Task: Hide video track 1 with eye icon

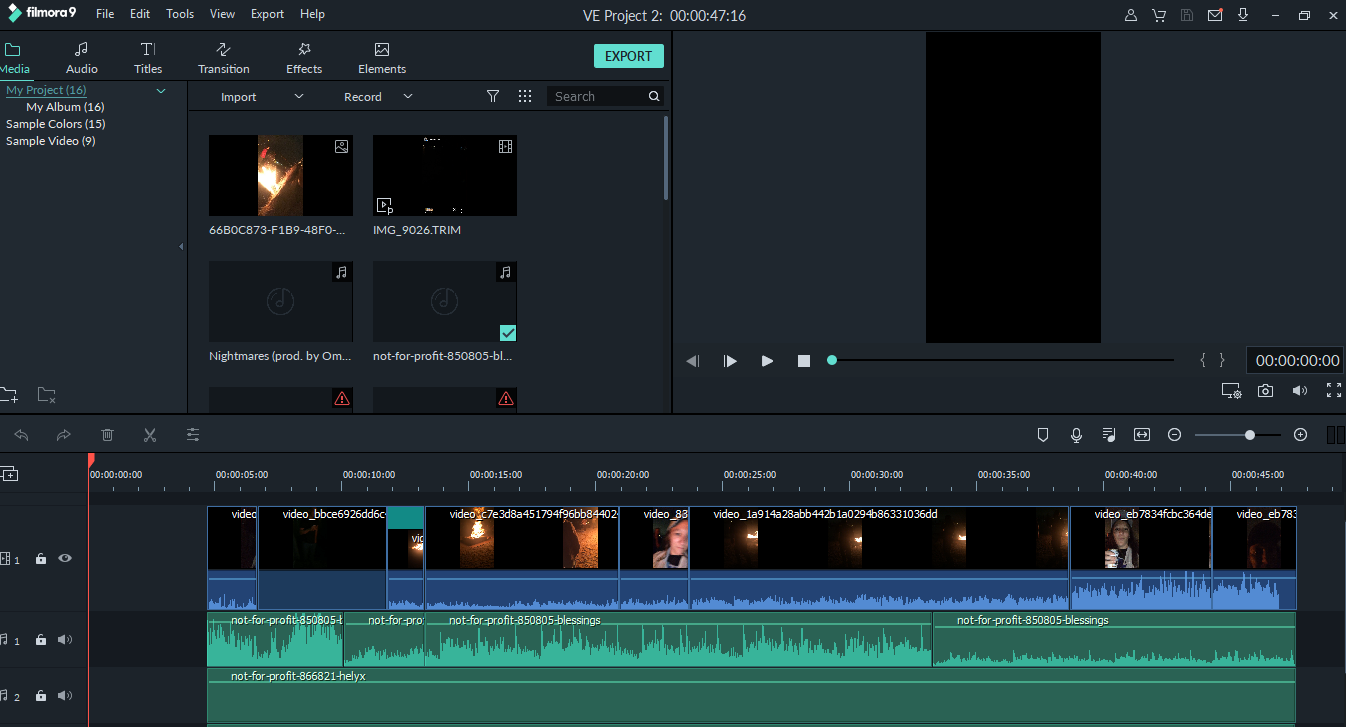Action: tap(65, 559)
